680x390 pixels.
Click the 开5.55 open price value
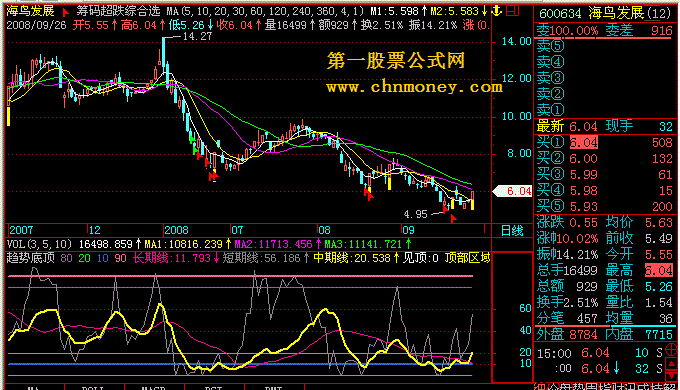pos(91,25)
